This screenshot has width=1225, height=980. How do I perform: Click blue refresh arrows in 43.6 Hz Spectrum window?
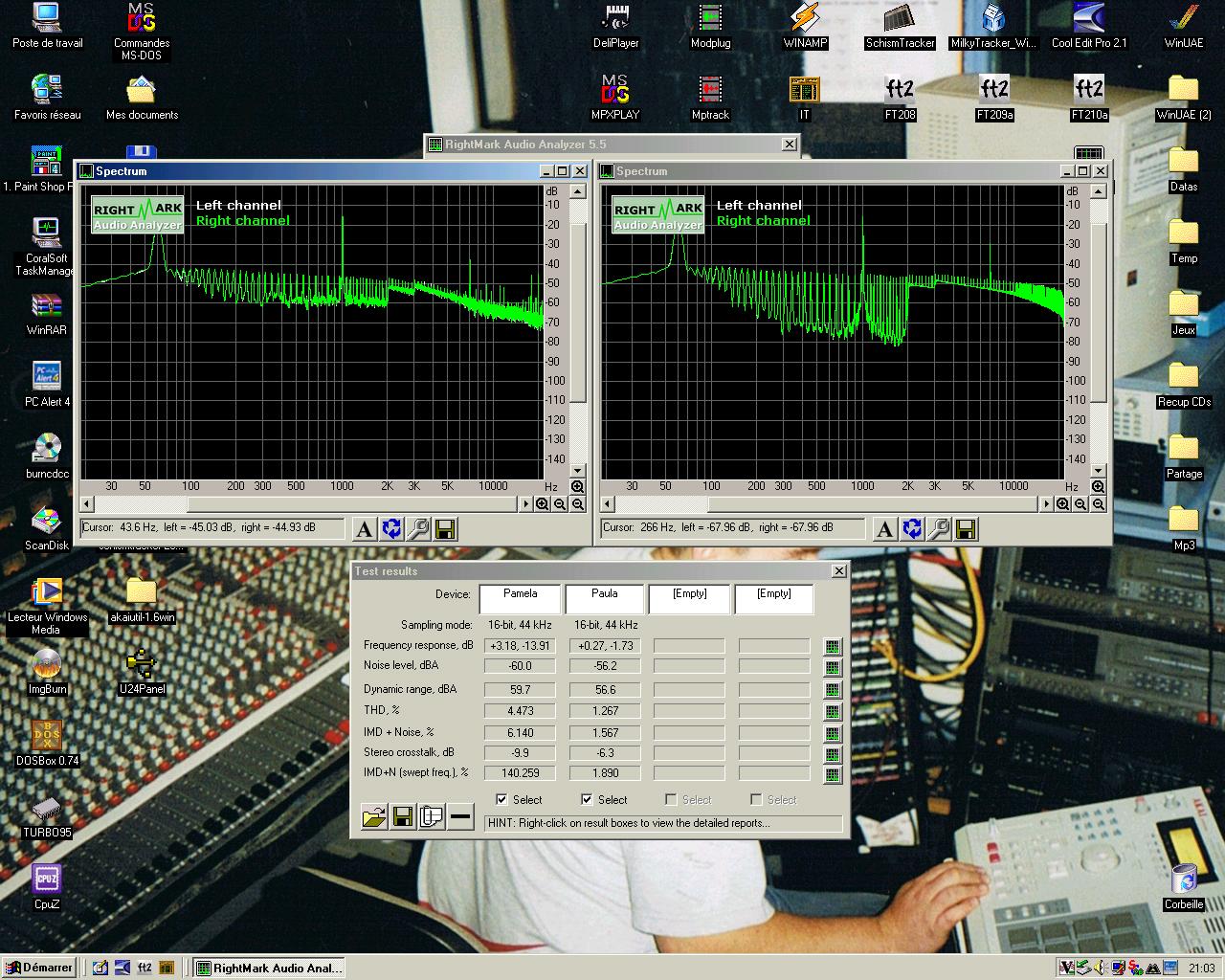click(391, 529)
